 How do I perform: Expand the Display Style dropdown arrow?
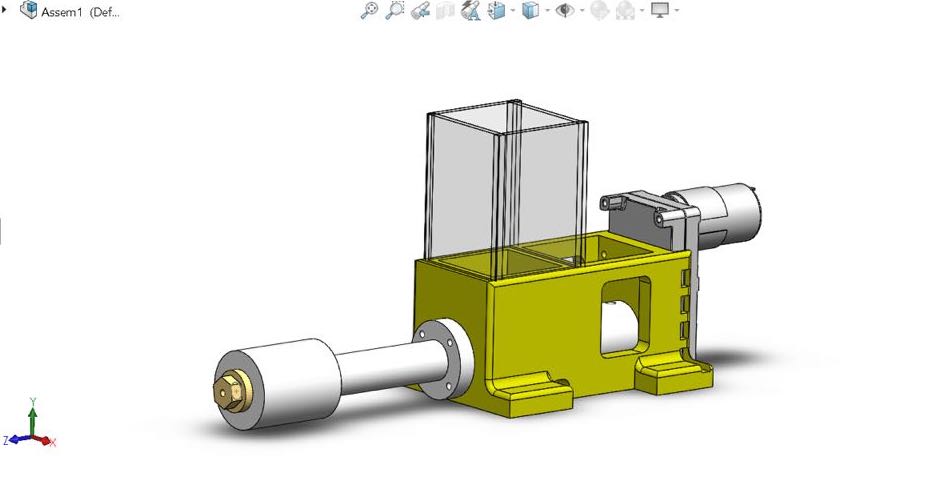[548, 10]
